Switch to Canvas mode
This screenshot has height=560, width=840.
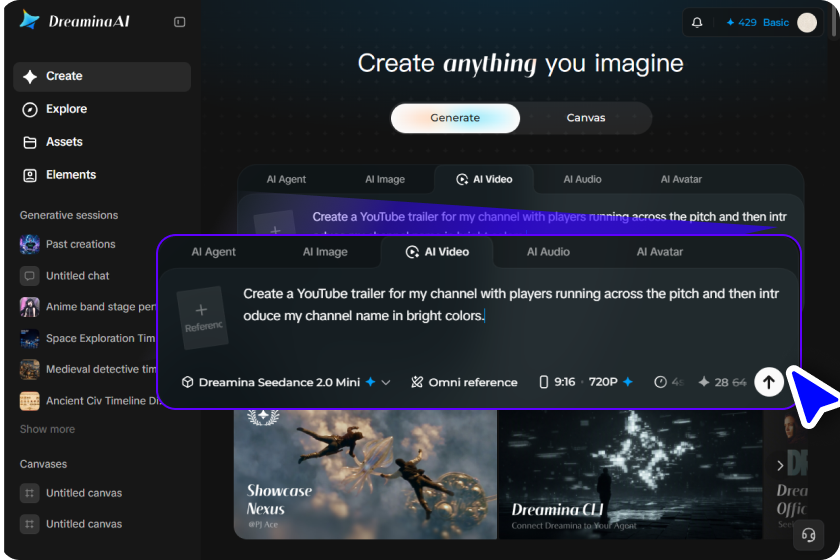[x=586, y=118]
